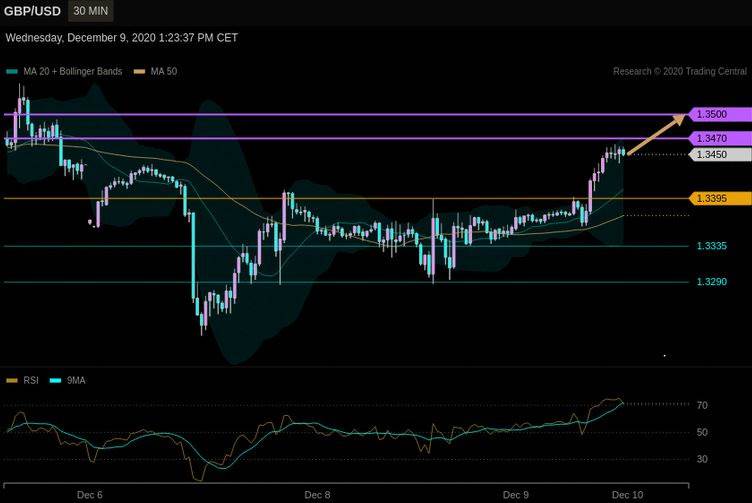Click the GBP/USD pair title
The image size is (752, 503).
click(32, 11)
